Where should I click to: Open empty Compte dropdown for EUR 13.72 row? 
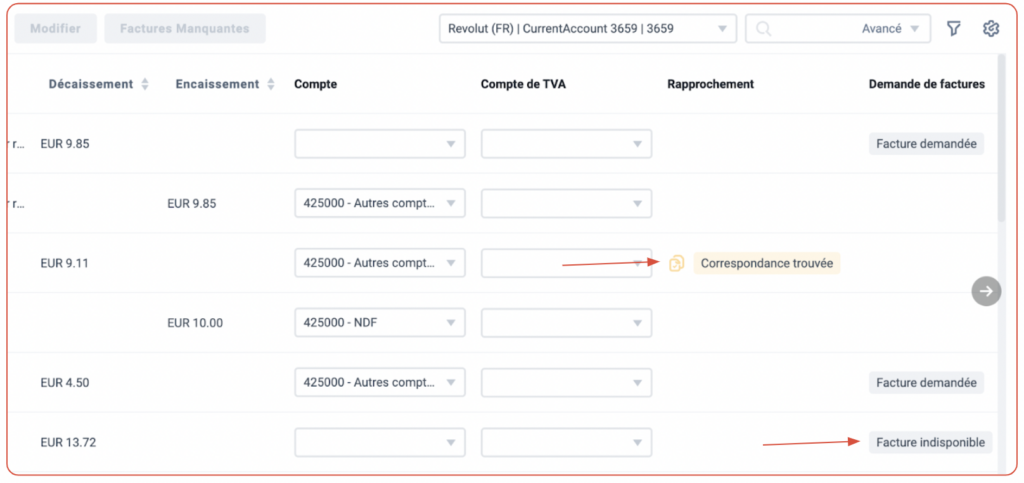380,443
